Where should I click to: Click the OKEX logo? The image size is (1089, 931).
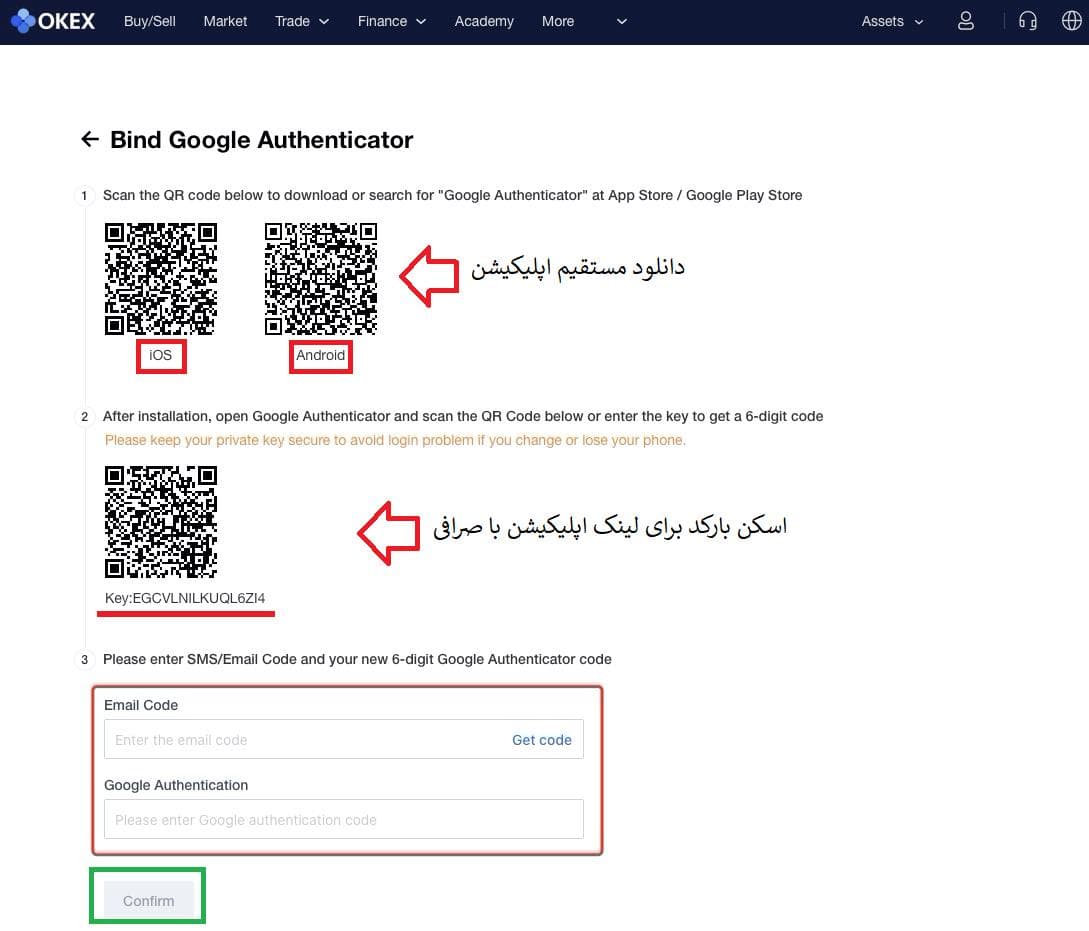[x=53, y=21]
